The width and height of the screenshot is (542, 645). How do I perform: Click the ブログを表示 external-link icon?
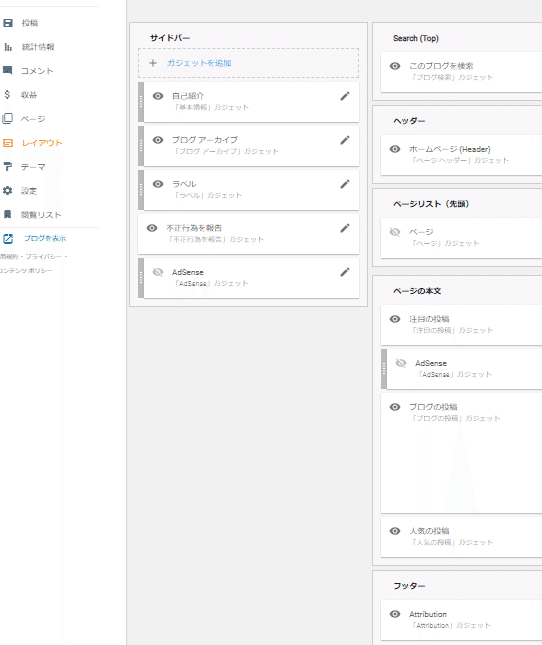coord(8,239)
